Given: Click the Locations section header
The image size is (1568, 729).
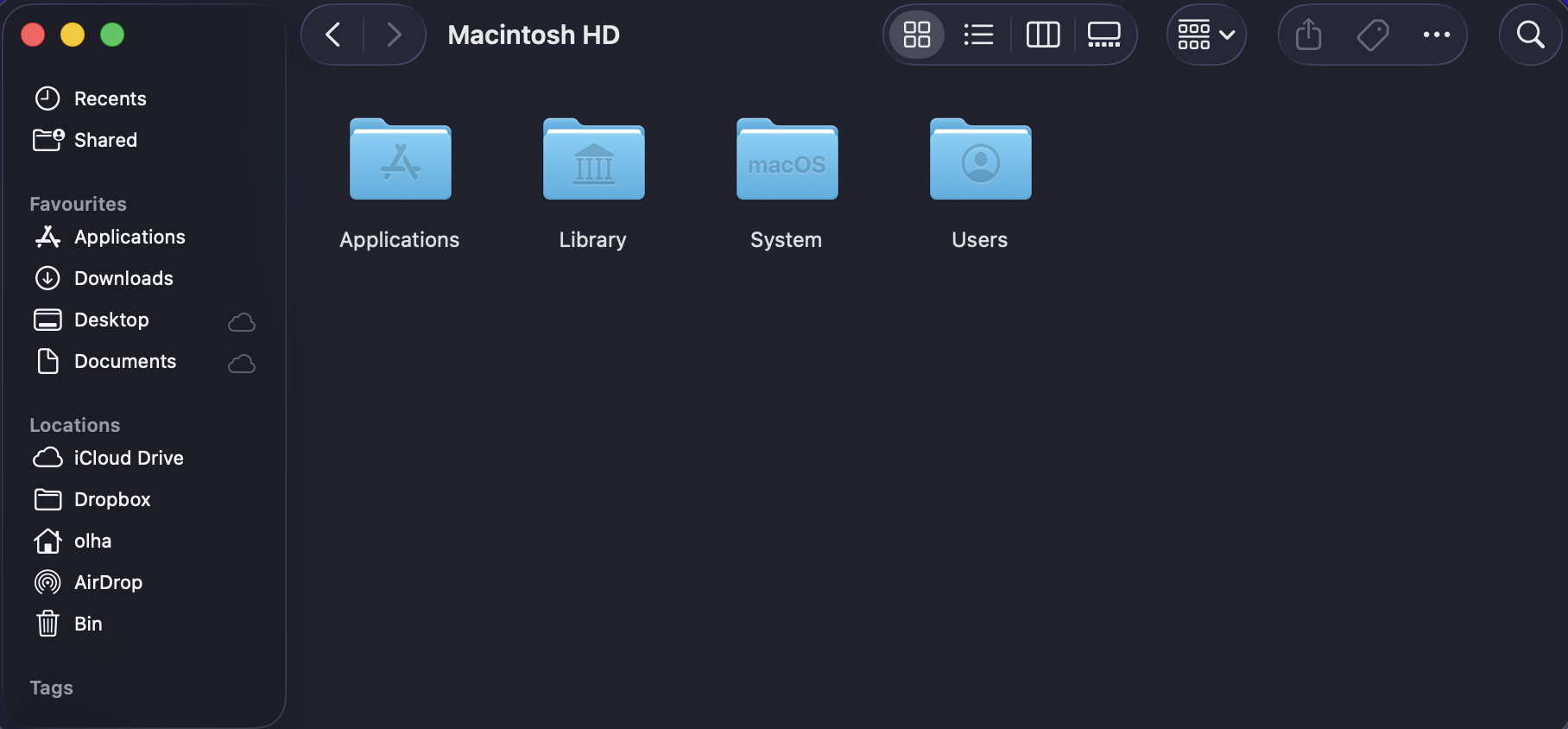Looking at the screenshot, I should pos(75,425).
